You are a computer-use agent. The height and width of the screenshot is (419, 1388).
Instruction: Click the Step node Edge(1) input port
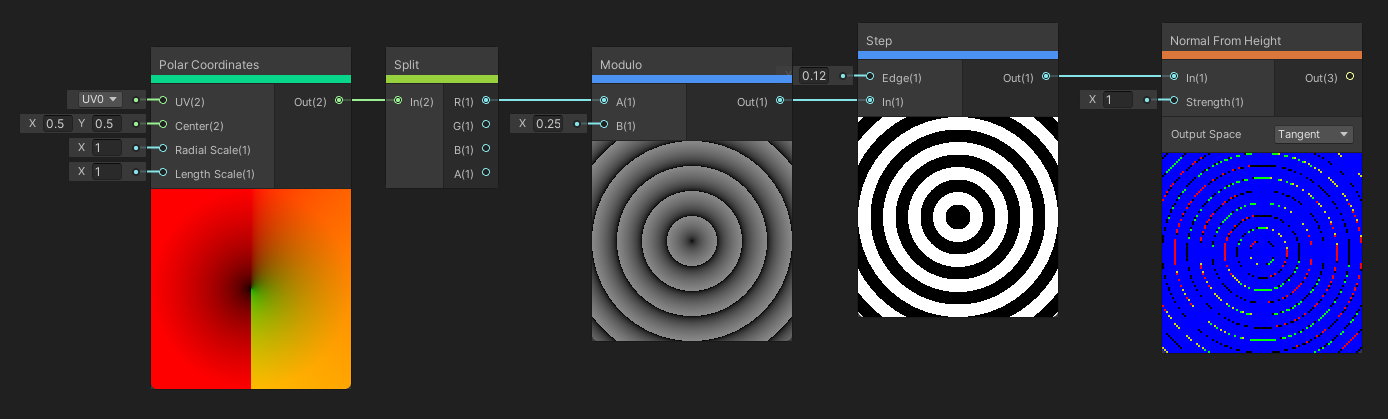[x=871, y=76]
